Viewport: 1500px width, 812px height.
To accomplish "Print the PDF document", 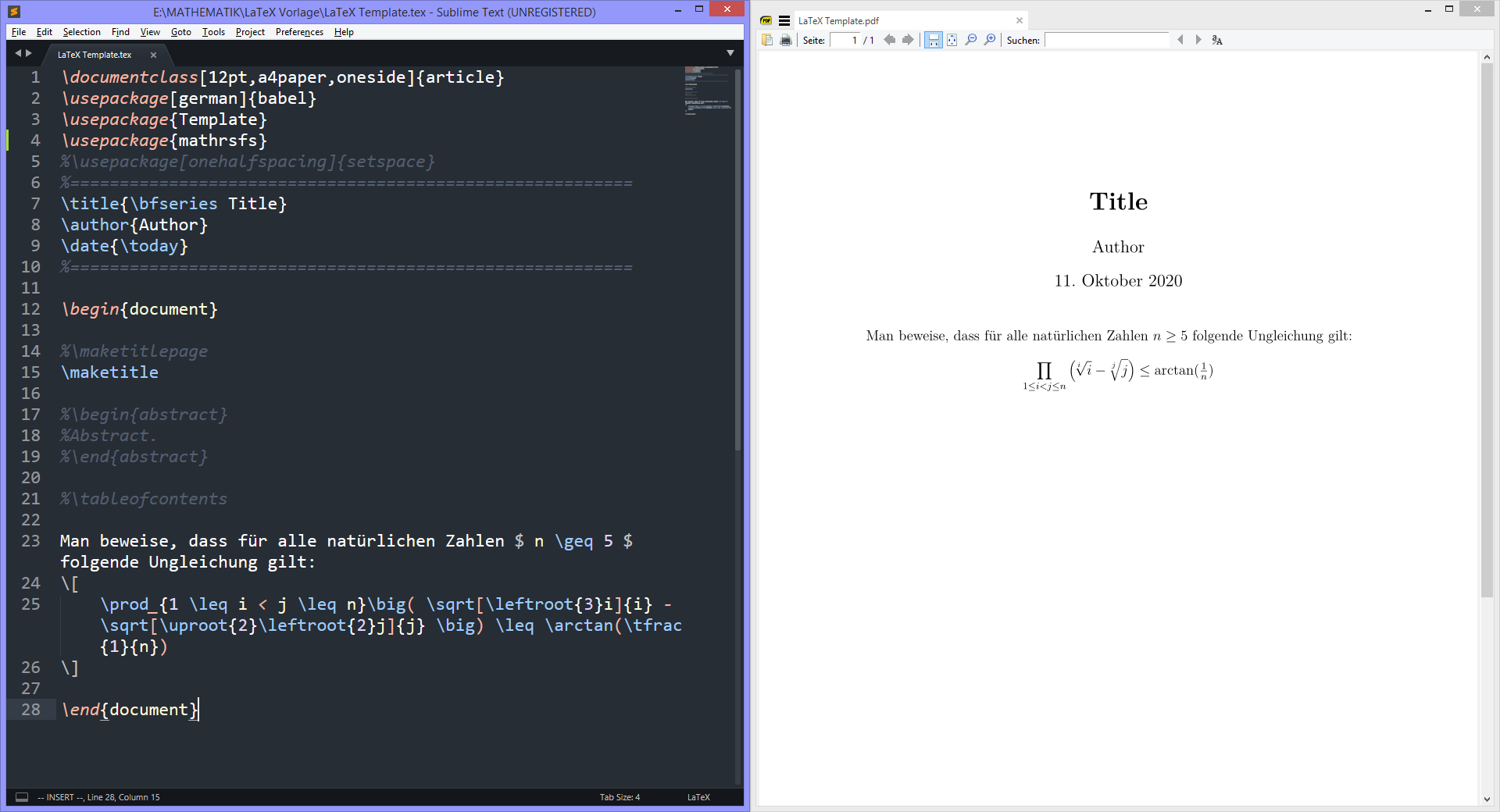I will coord(786,40).
